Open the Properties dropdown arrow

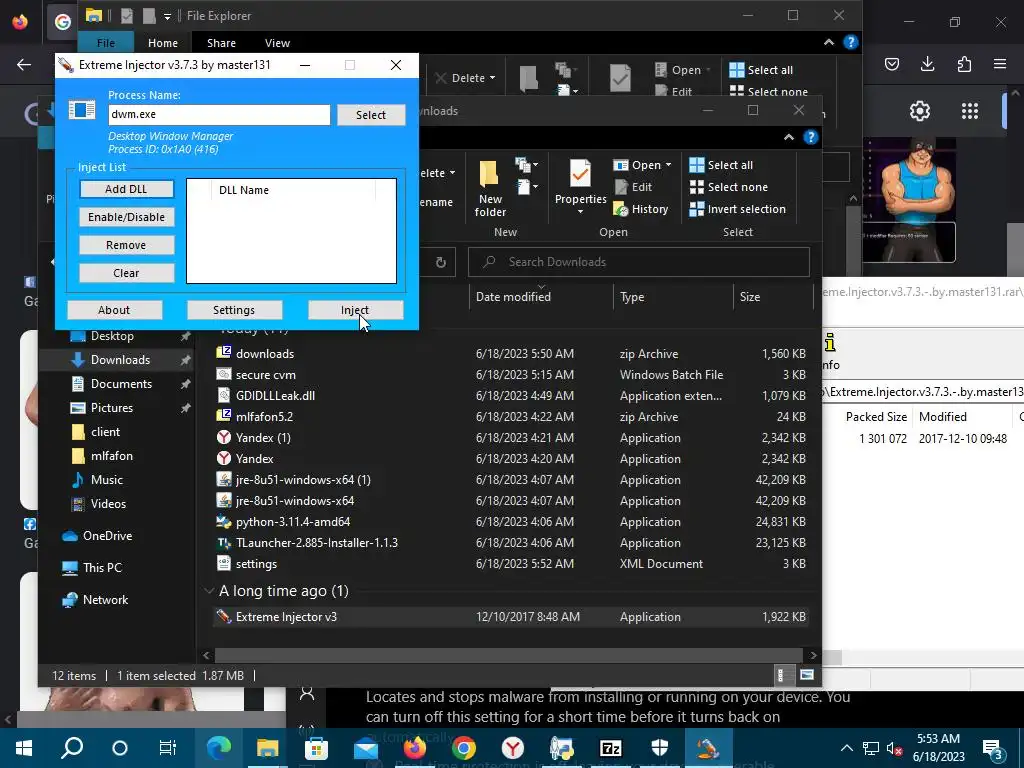(580, 212)
